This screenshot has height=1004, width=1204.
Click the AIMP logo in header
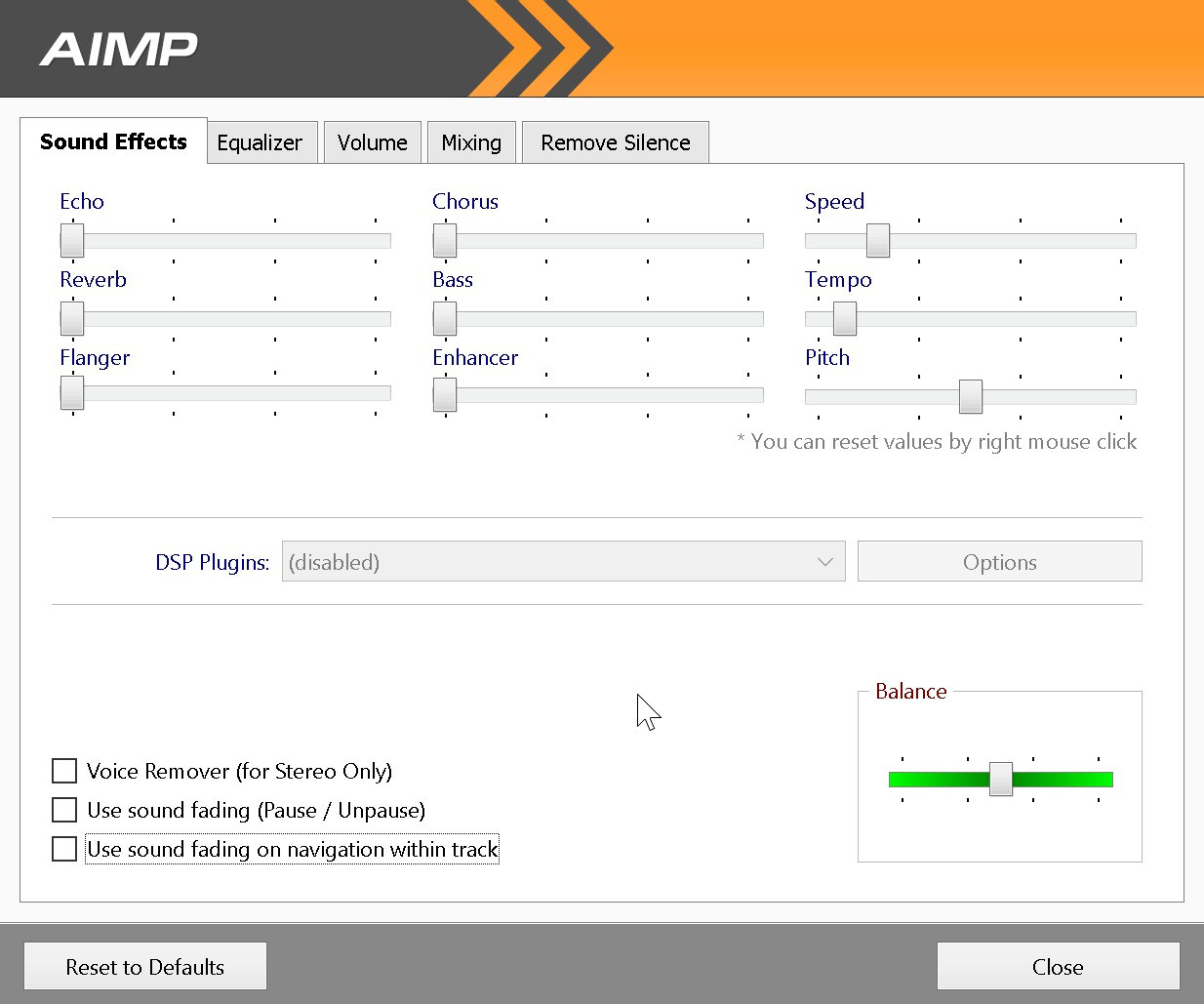pos(118,49)
